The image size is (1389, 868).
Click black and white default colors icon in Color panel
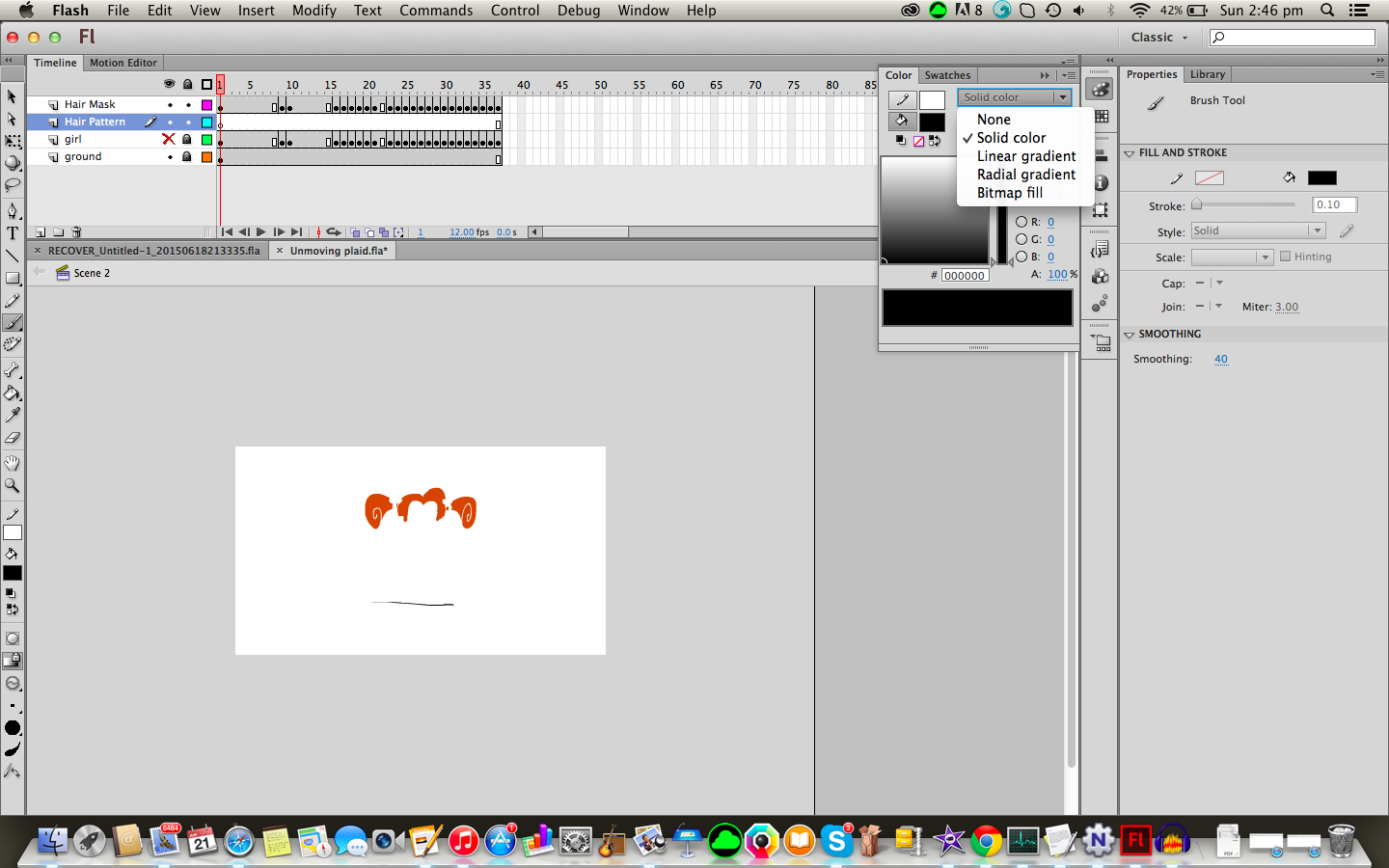(x=900, y=141)
